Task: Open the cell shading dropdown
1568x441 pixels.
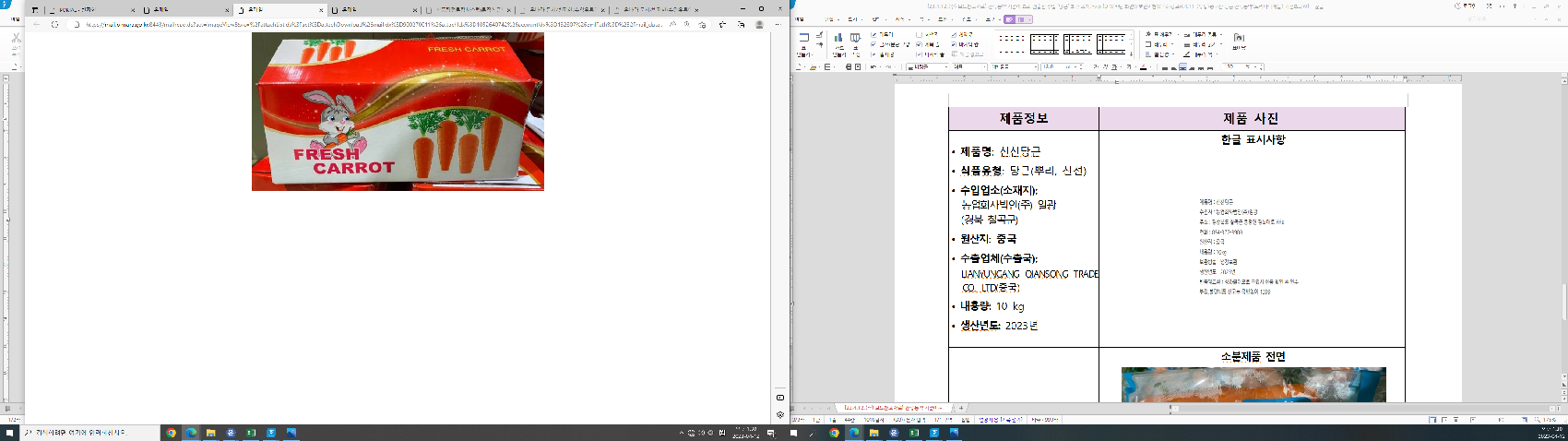Action: pos(1159,54)
